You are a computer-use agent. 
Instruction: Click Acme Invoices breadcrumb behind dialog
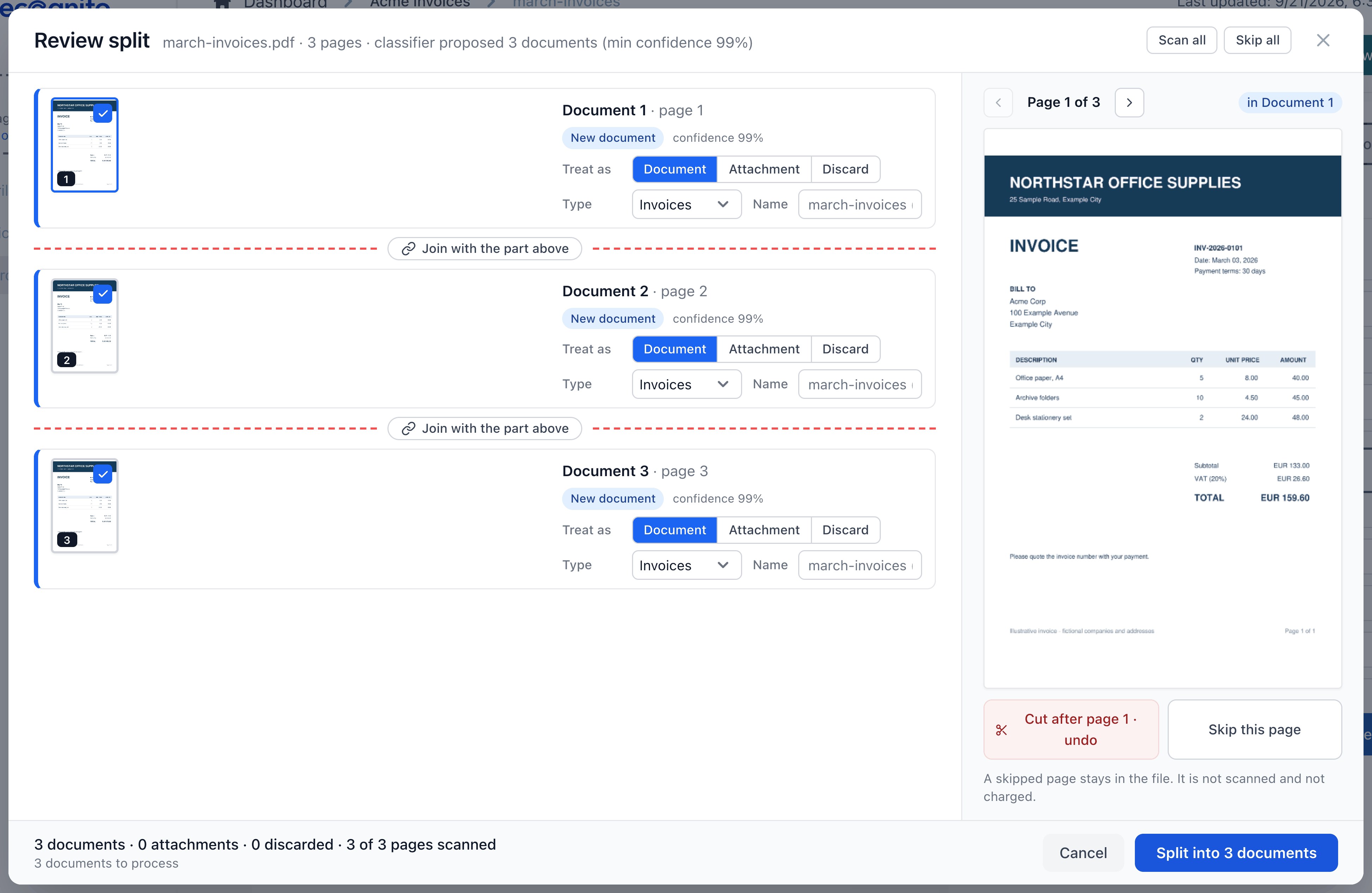420,4
